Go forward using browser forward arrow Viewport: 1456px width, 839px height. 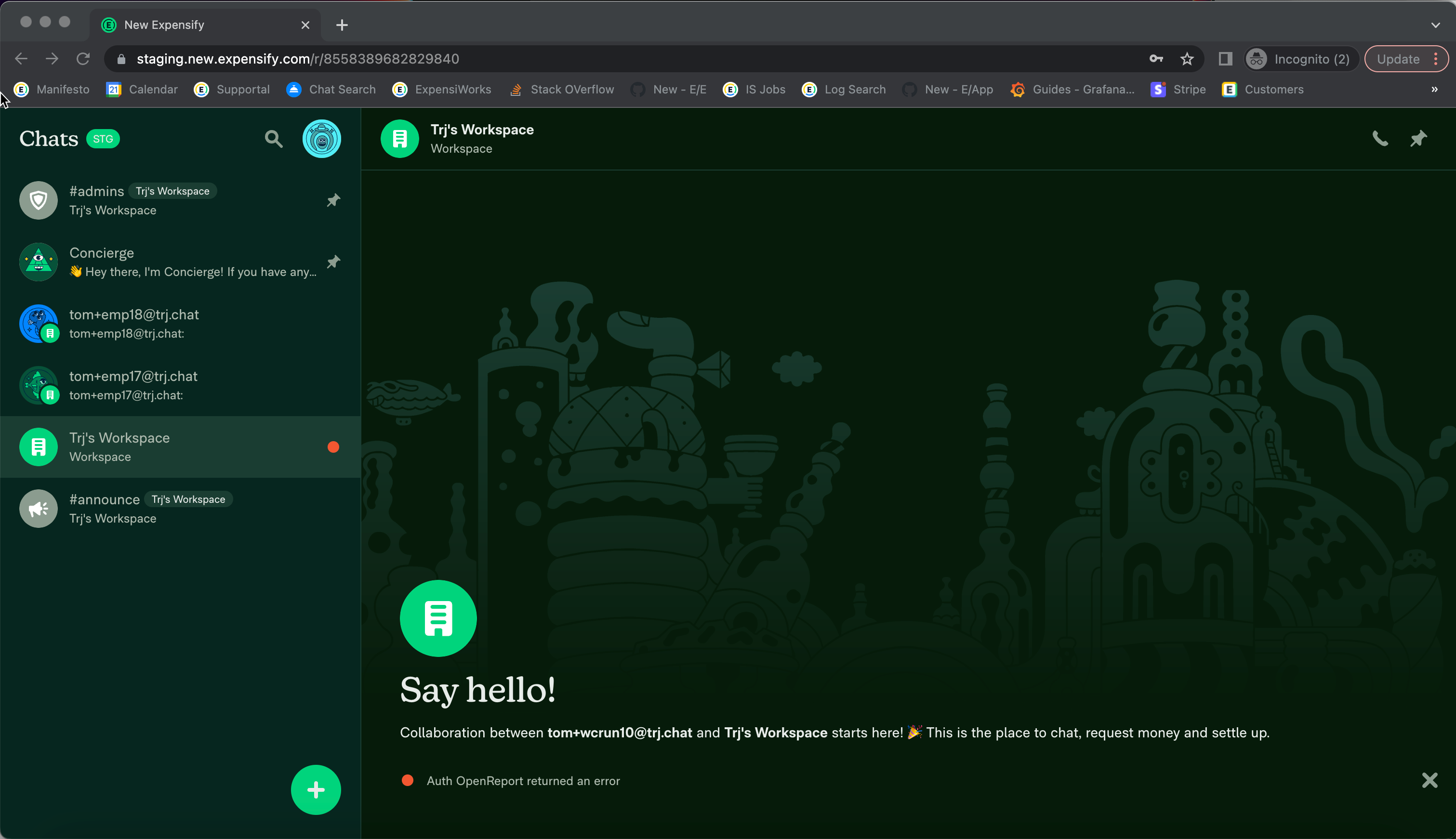pyautogui.click(x=52, y=59)
